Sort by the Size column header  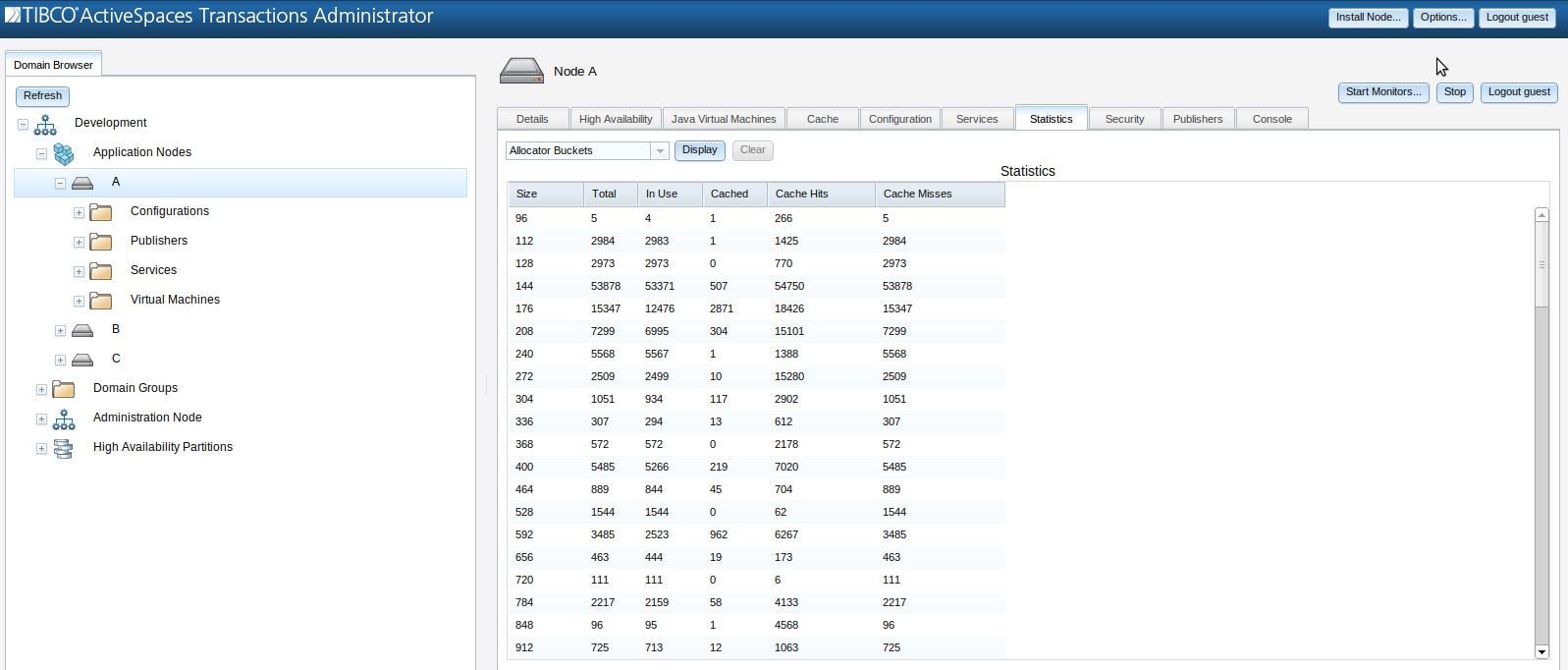[545, 195]
